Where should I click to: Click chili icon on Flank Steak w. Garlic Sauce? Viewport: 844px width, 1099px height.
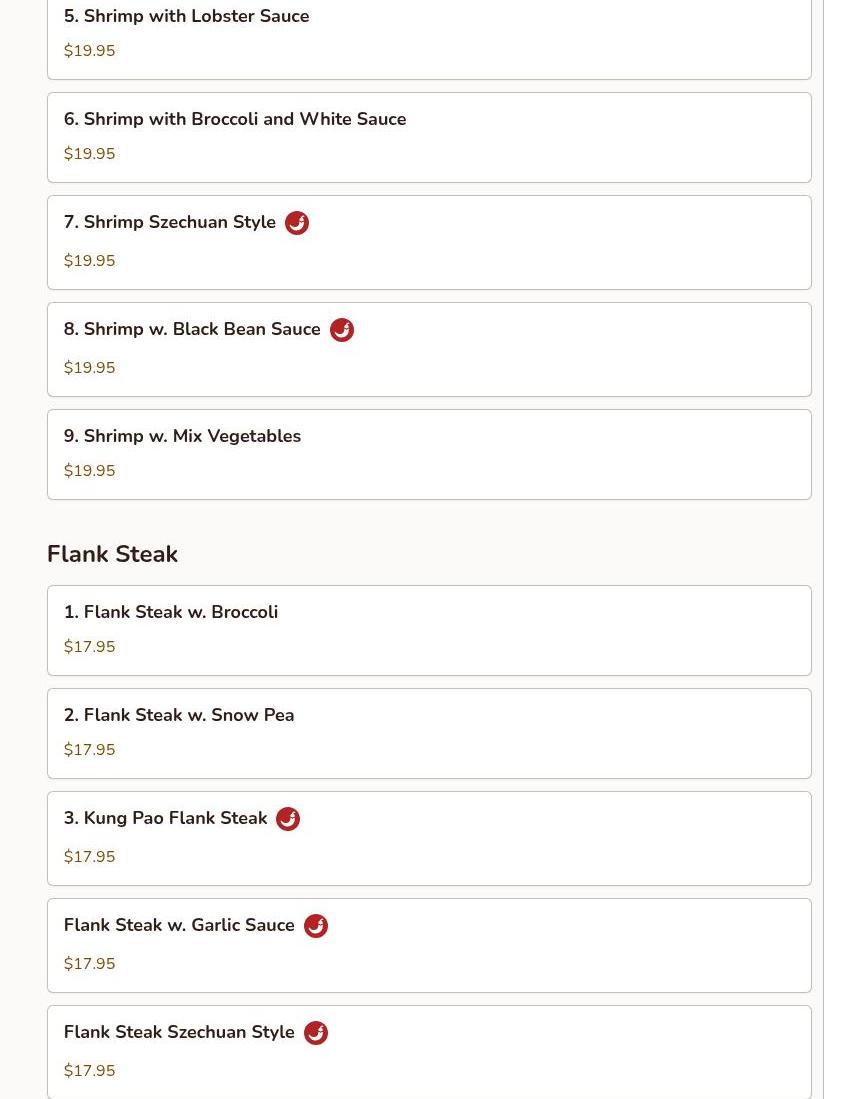315,926
